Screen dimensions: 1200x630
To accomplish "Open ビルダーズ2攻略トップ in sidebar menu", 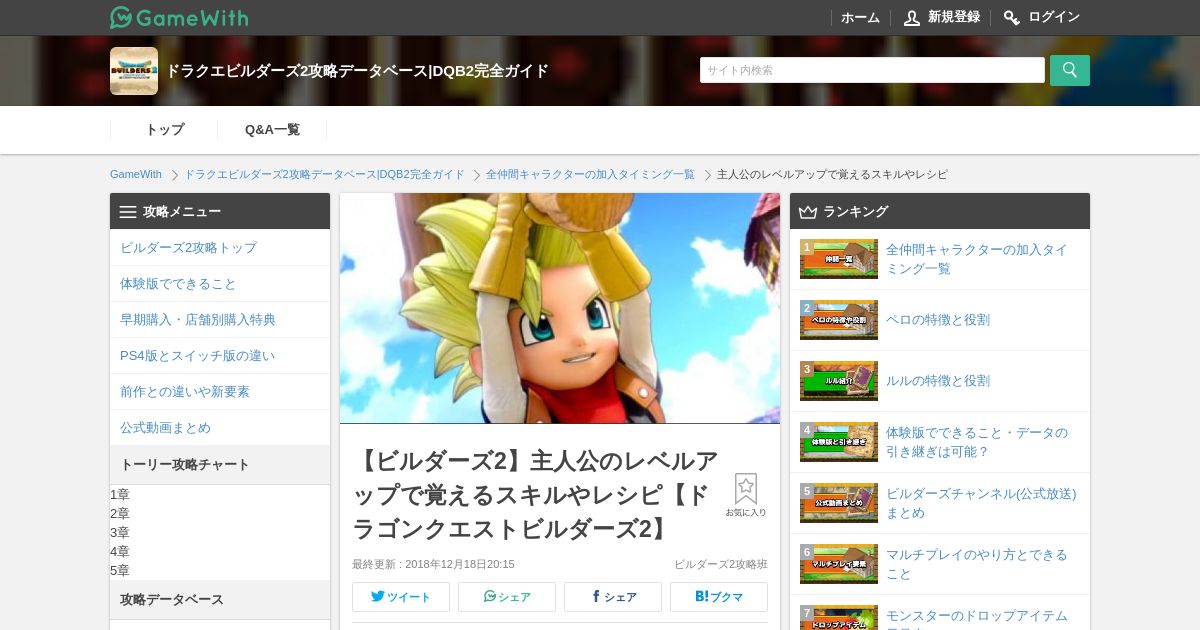I will (x=220, y=248).
